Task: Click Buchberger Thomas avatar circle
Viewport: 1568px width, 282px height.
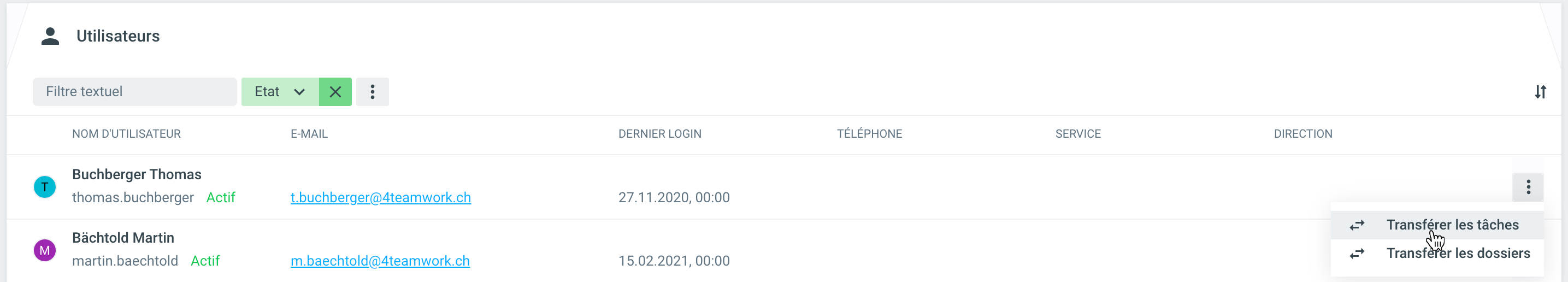Action: pos(44,187)
